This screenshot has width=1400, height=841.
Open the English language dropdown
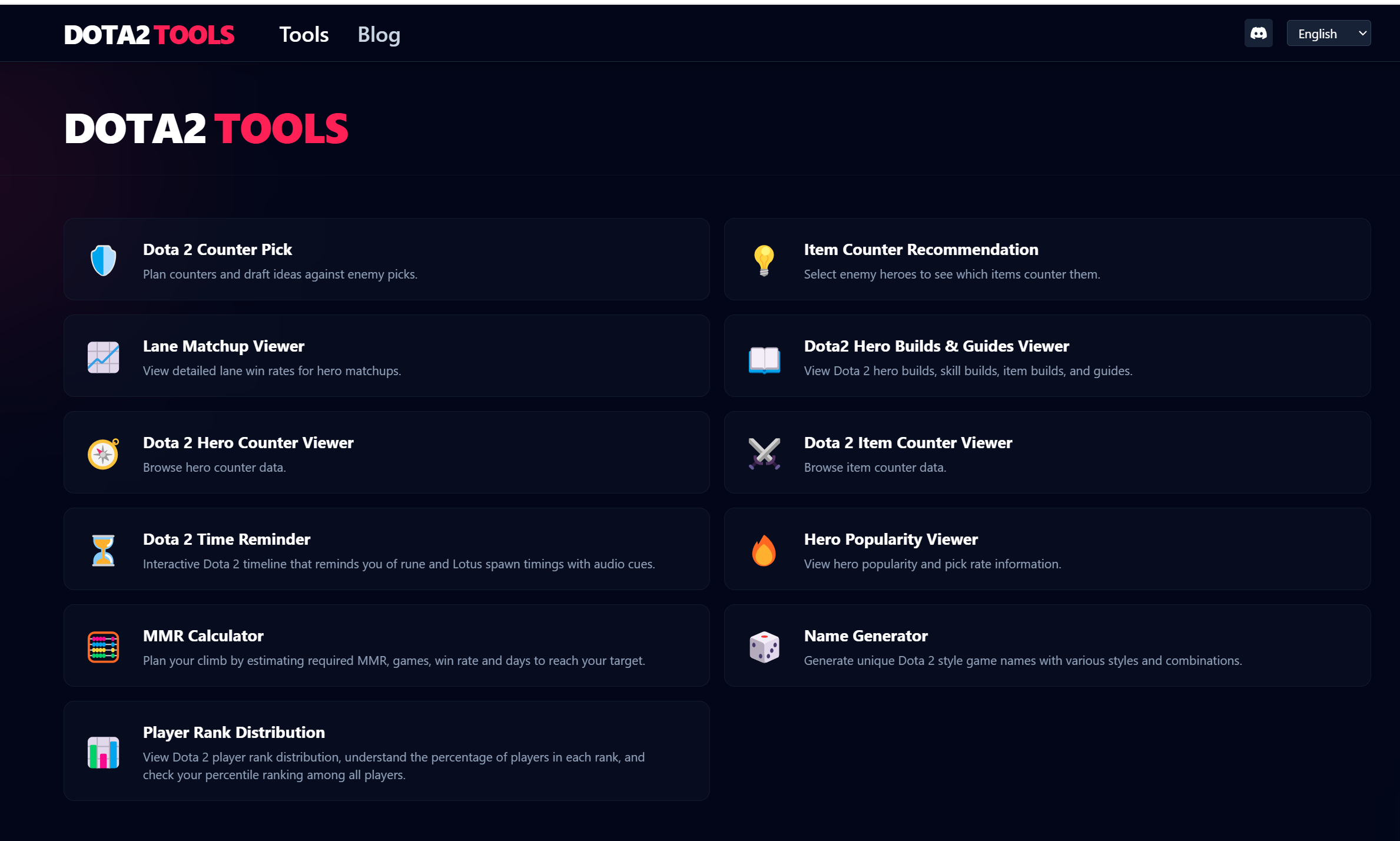click(x=1328, y=34)
